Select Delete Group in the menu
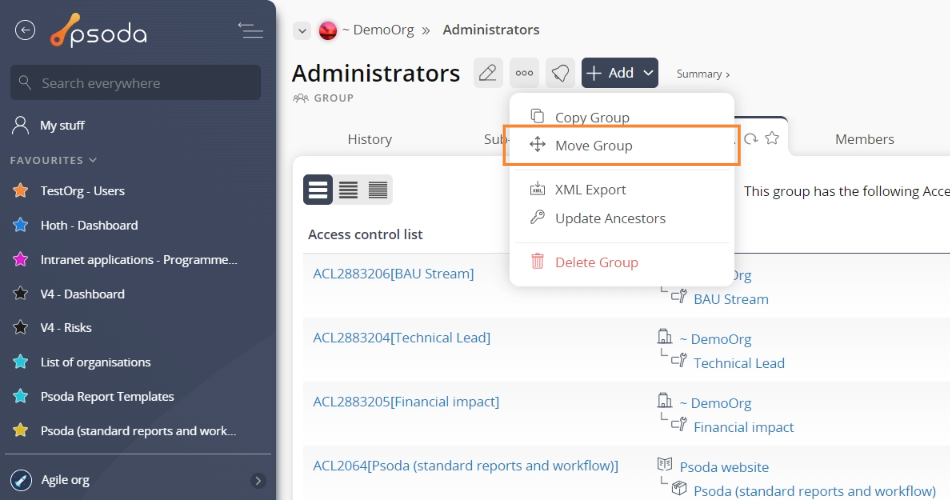The width and height of the screenshot is (950, 500). pos(596,262)
